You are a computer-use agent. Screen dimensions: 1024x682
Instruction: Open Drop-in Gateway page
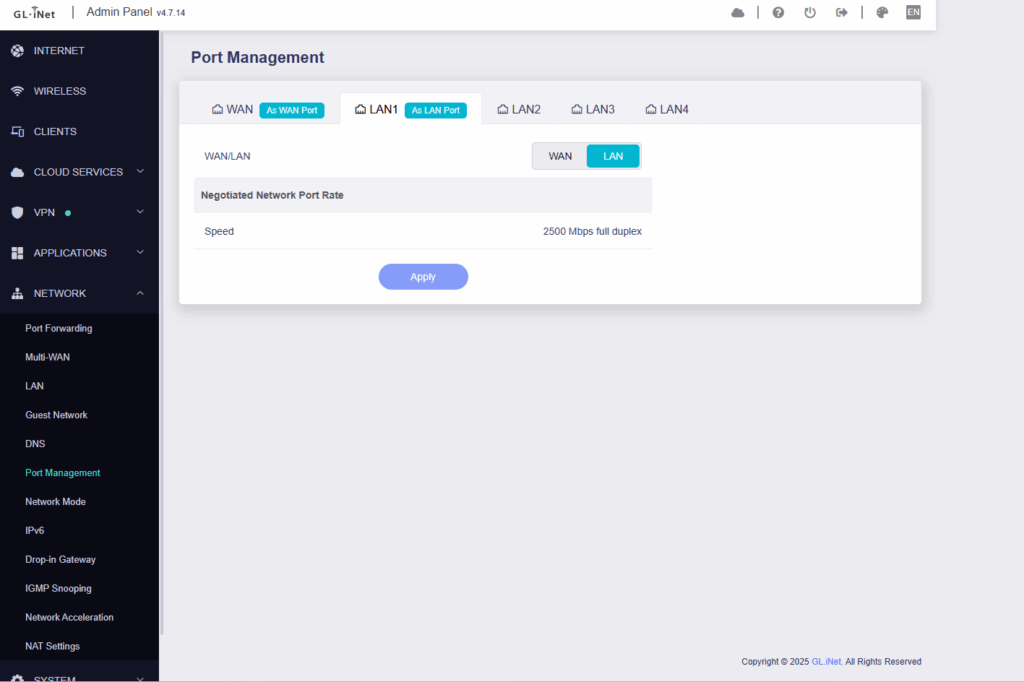click(60, 559)
